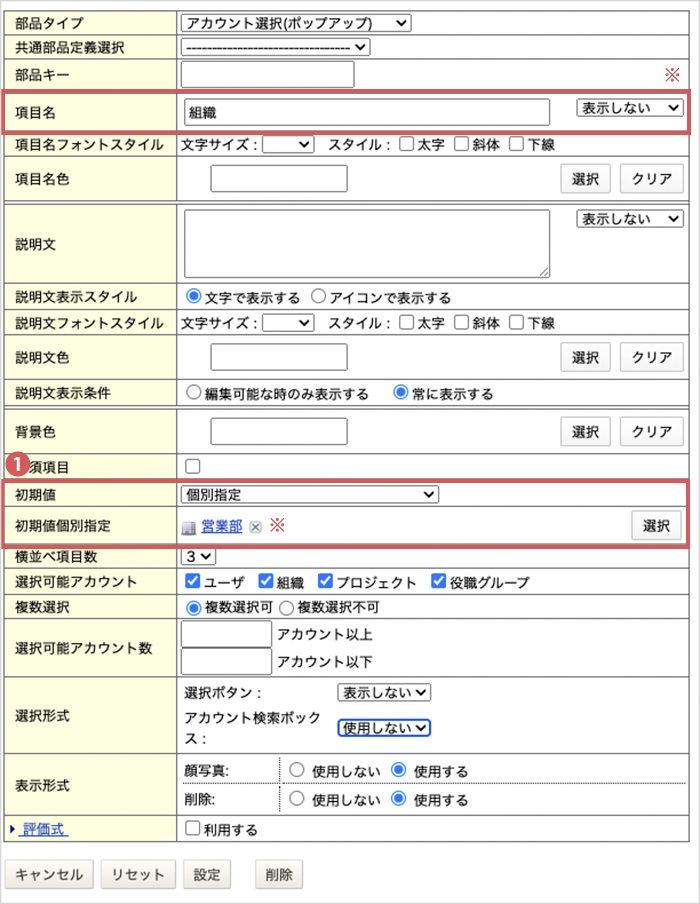Open the 営業部 link
The image size is (700, 904).
(x=221, y=526)
